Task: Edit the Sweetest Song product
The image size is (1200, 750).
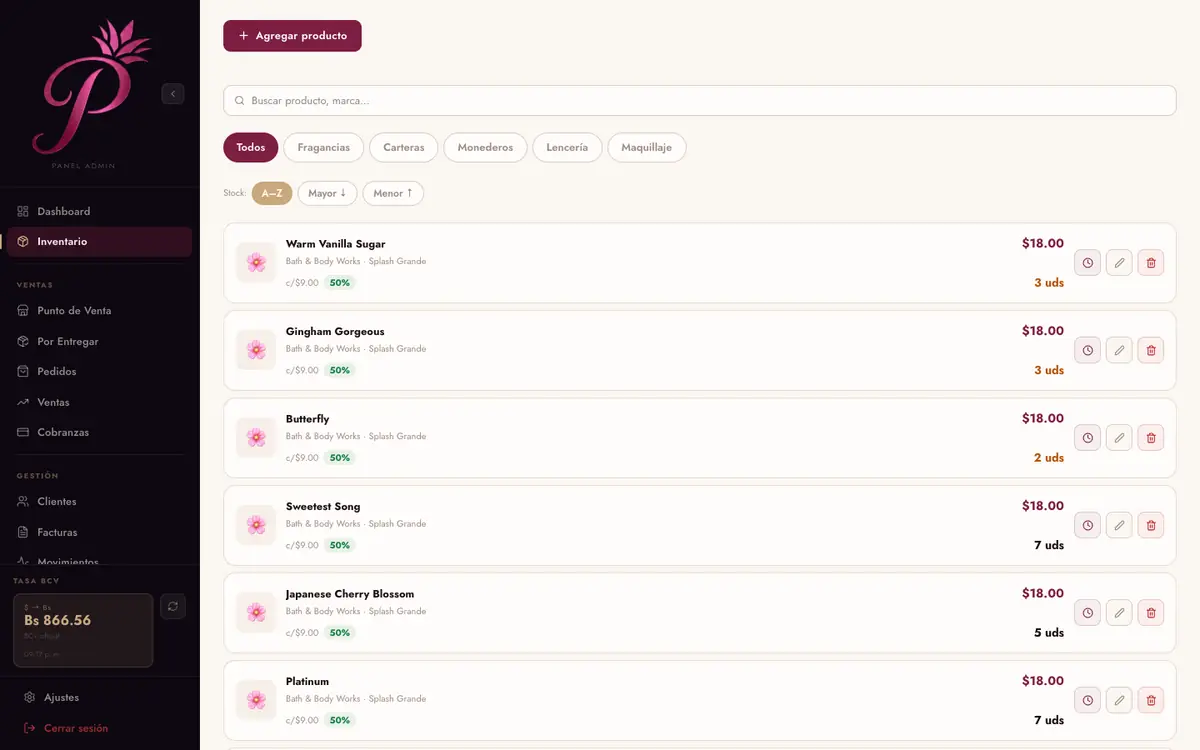Action: (x=1119, y=525)
